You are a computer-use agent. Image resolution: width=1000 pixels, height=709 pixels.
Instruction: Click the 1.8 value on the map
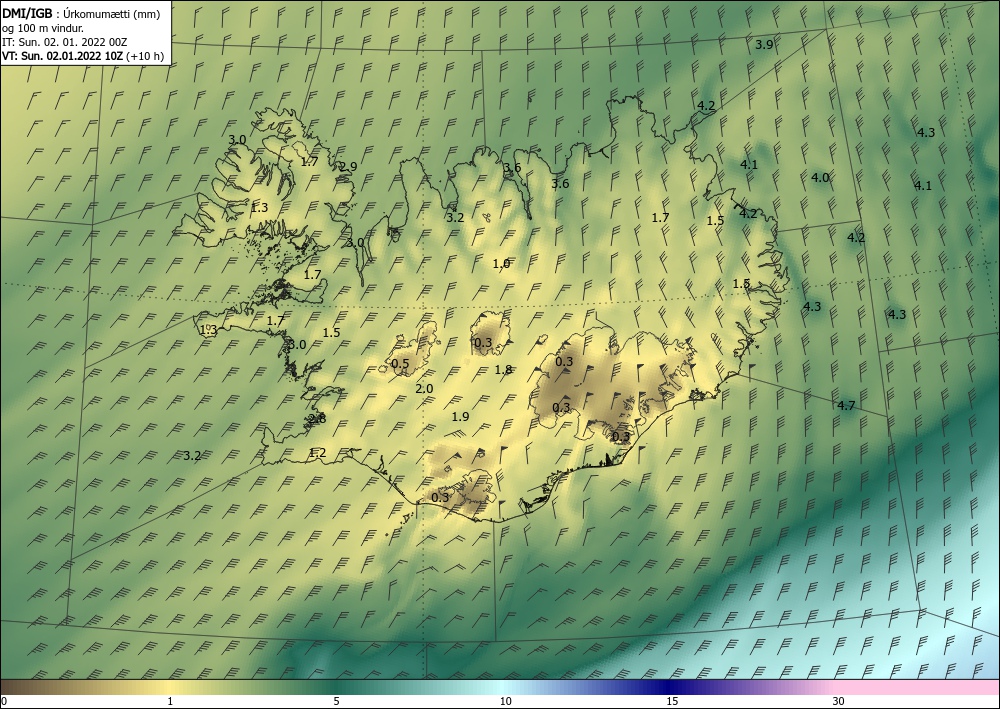click(503, 369)
